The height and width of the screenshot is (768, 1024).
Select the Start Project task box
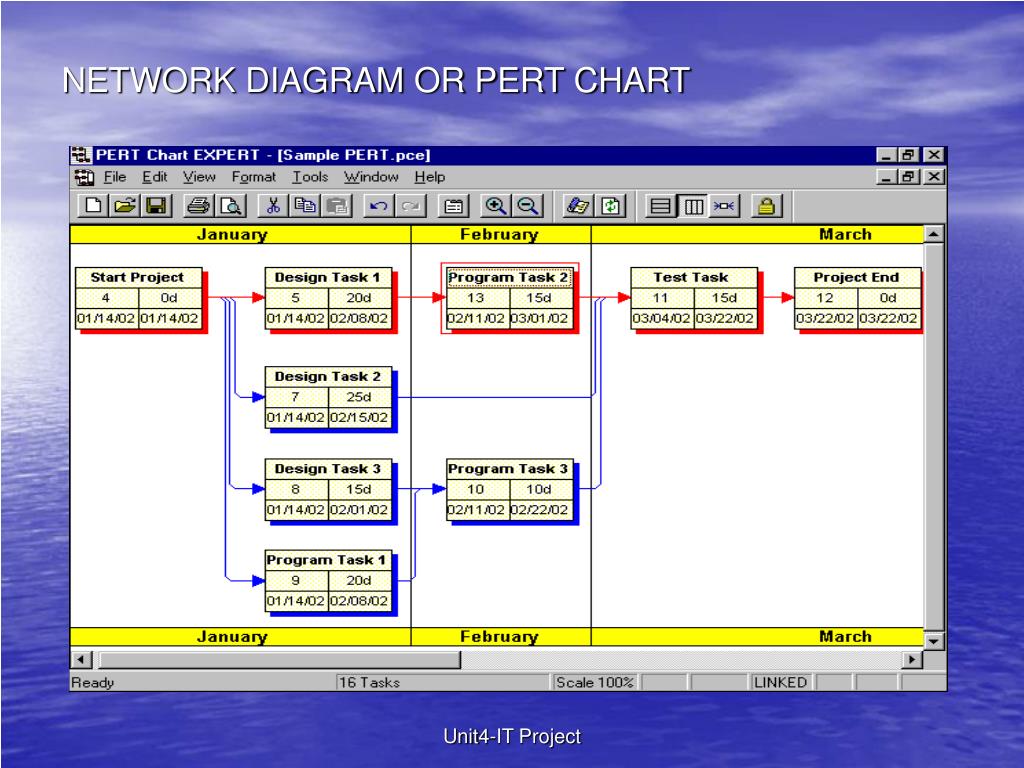tap(138, 298)
